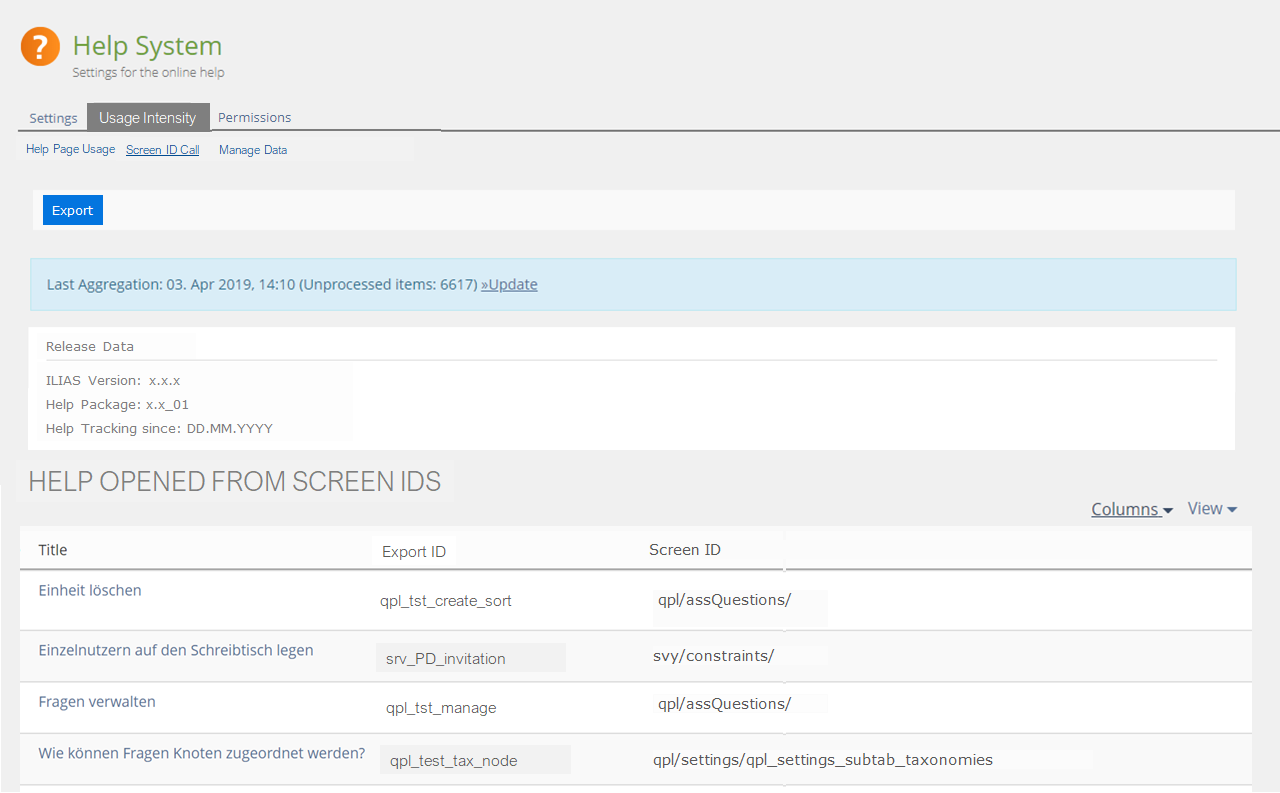Select the Help Page Usage subtab
This screenshot has height=793, width=1280.
pos(70,150)
